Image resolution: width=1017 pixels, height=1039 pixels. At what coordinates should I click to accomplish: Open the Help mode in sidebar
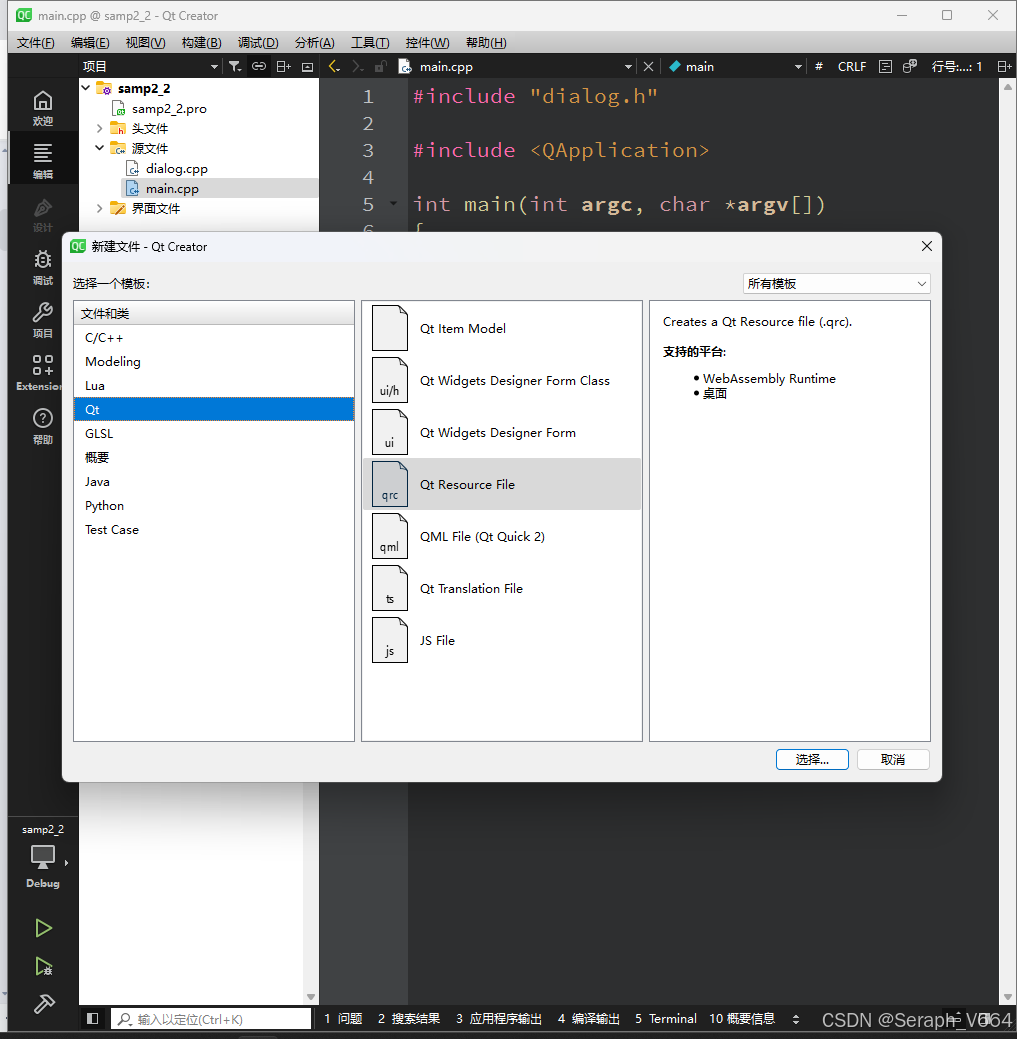43,426
